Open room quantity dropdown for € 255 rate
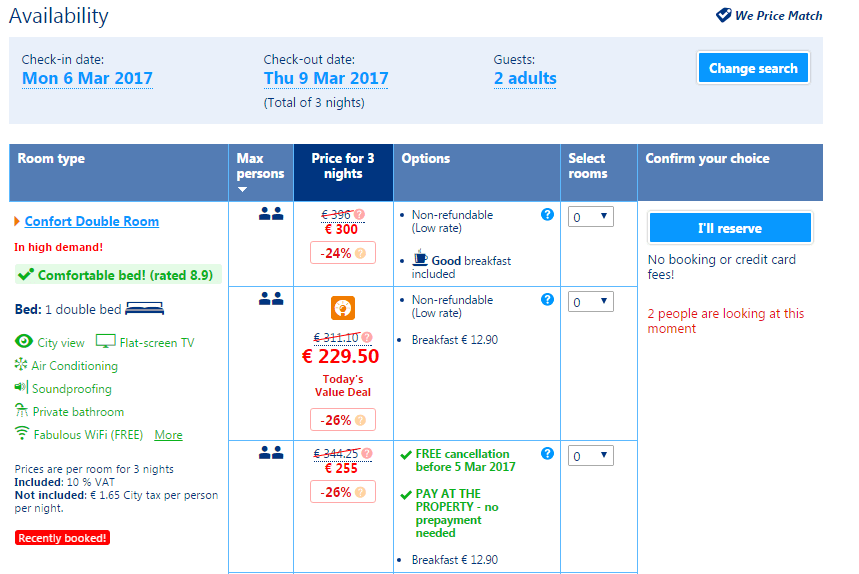 589,456
